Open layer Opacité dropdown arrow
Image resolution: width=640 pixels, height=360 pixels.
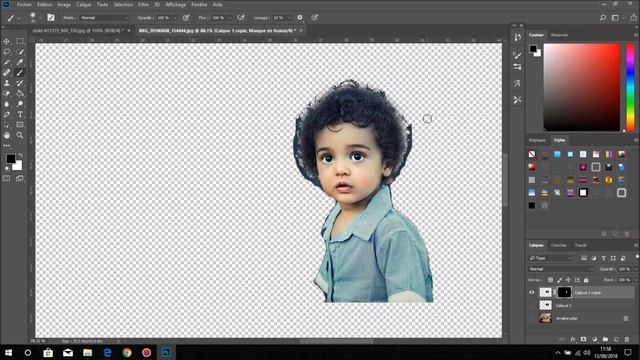[x=635, y=269]
